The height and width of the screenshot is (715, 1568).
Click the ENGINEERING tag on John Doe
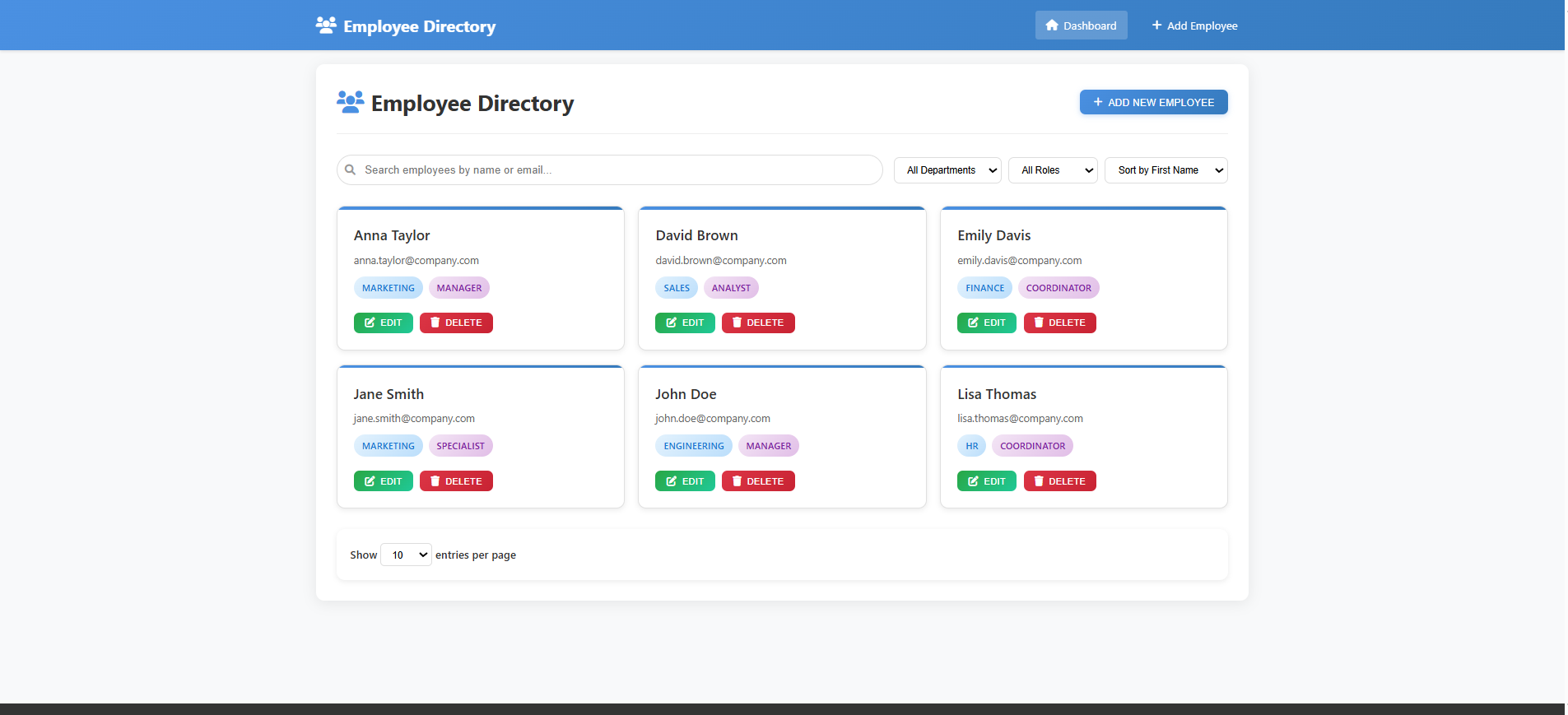[x=694, y=446]
